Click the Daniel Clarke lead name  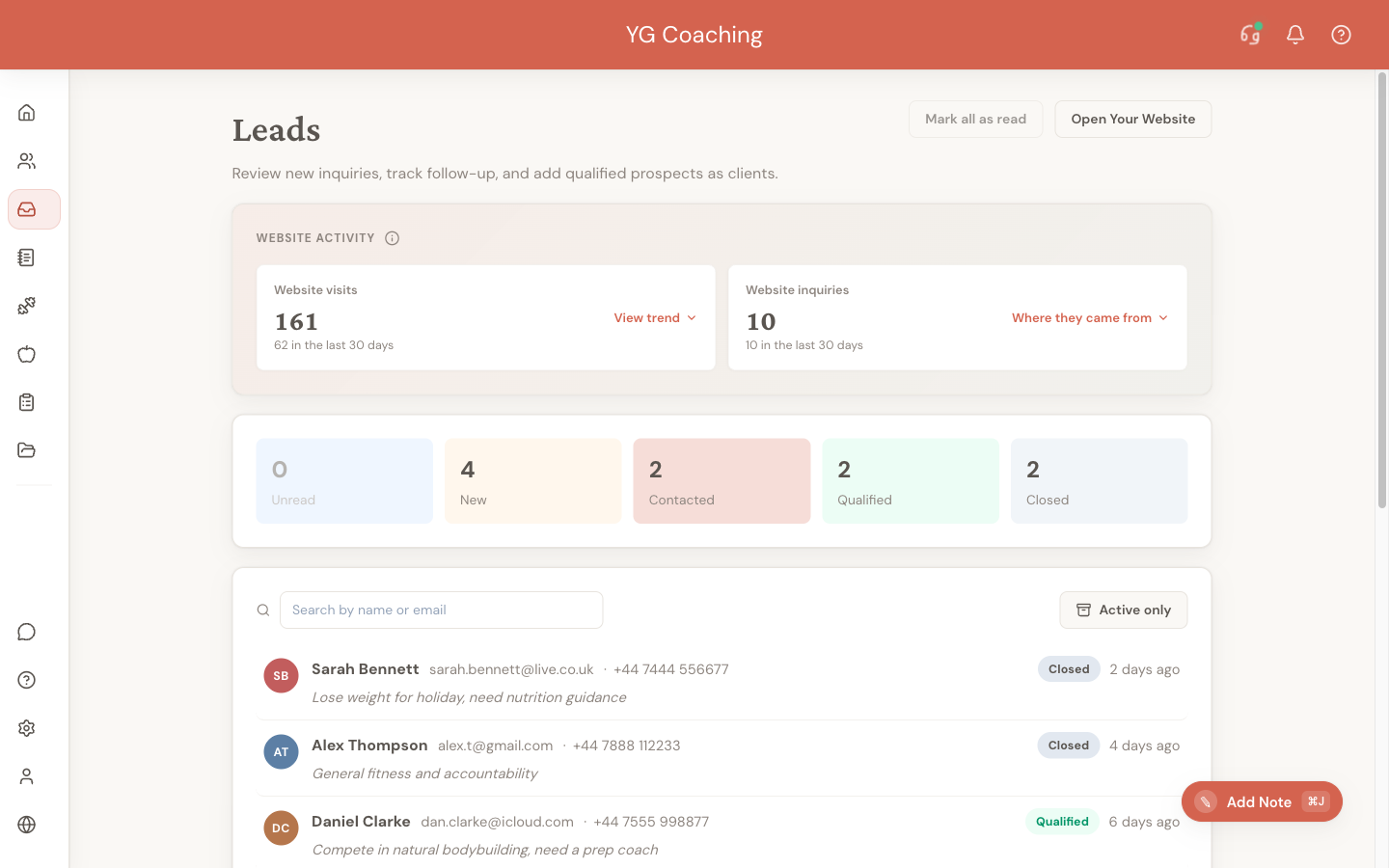coord(361,822)
